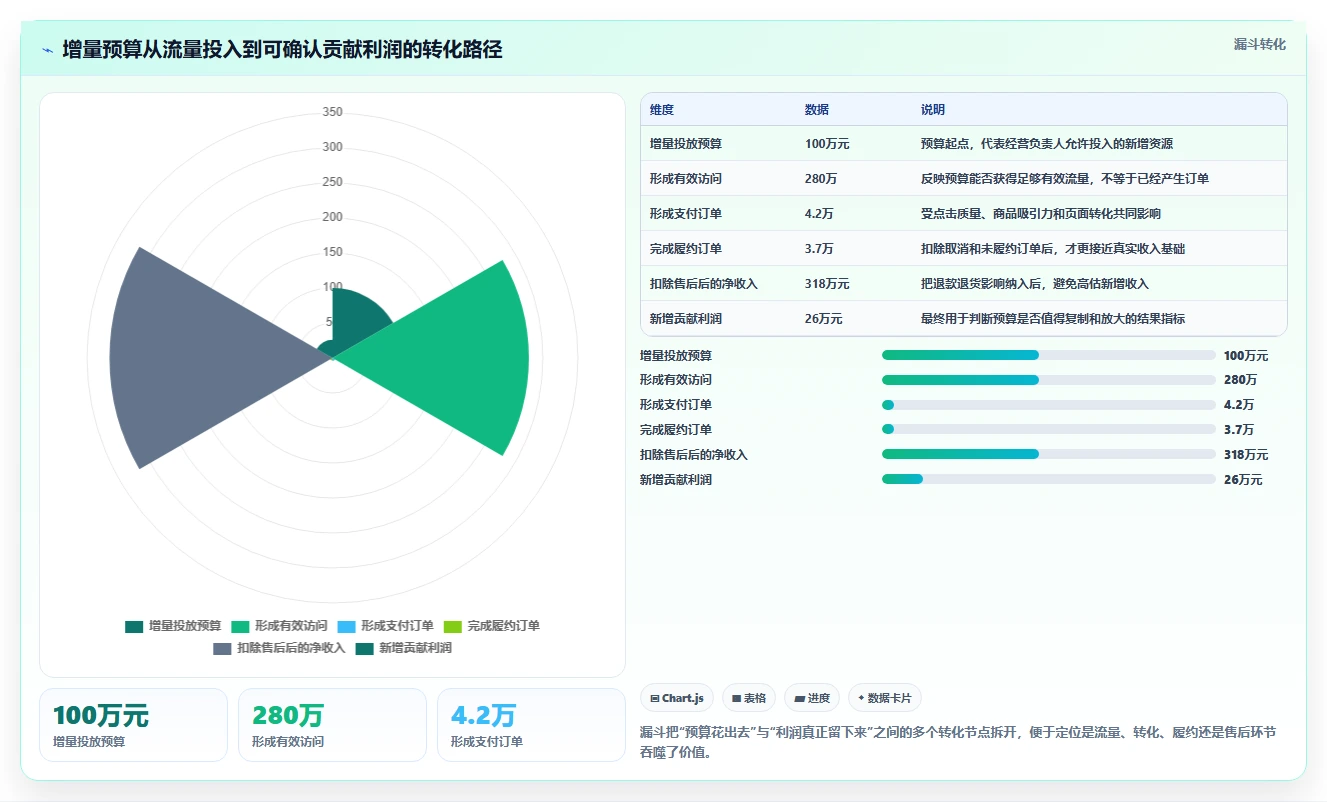This screenshot has height=802, width=1327.
Task: Click the 漏斗转化 label in header
Action: click(1260, 45)
